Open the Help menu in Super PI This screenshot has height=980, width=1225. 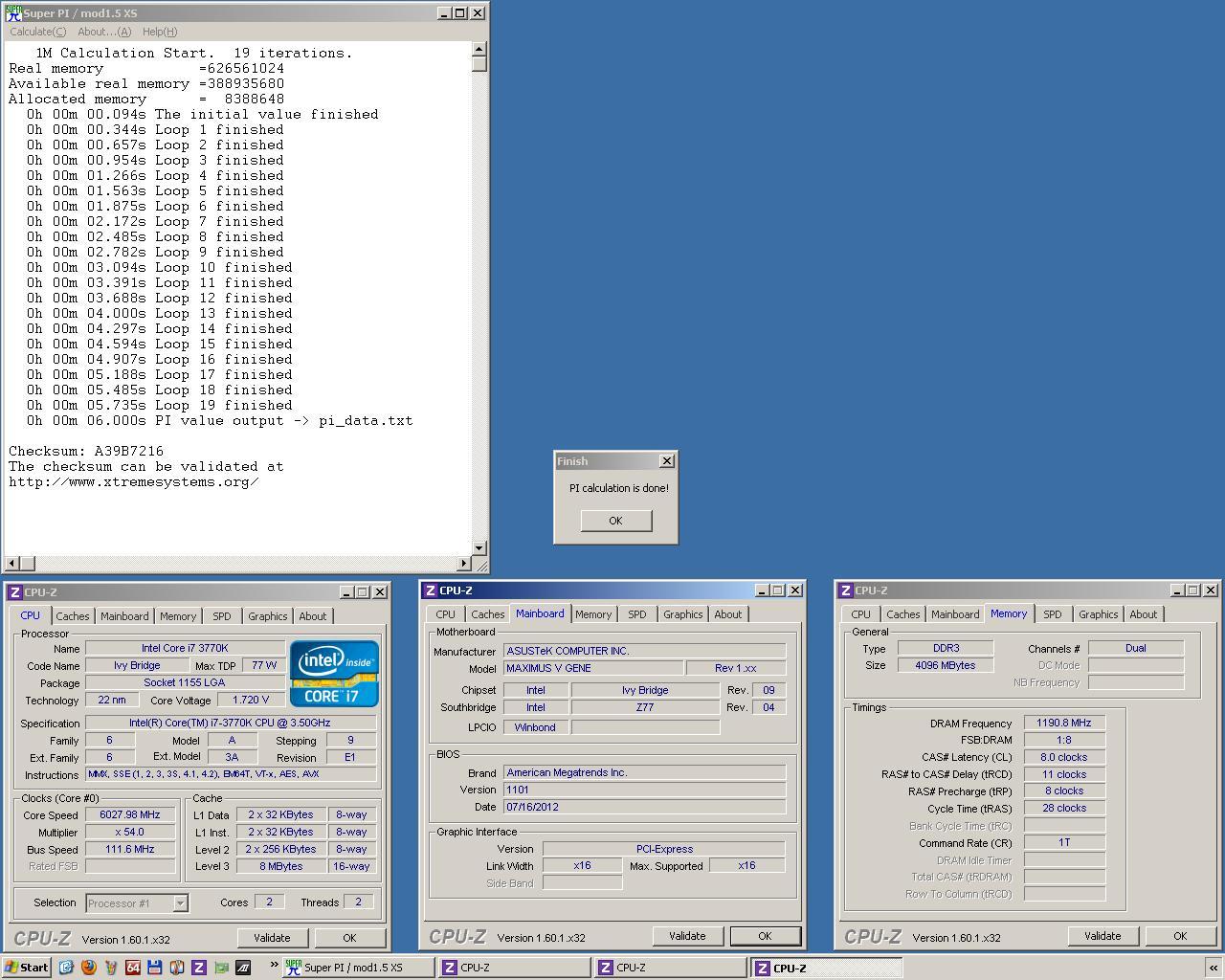(160, 32)
